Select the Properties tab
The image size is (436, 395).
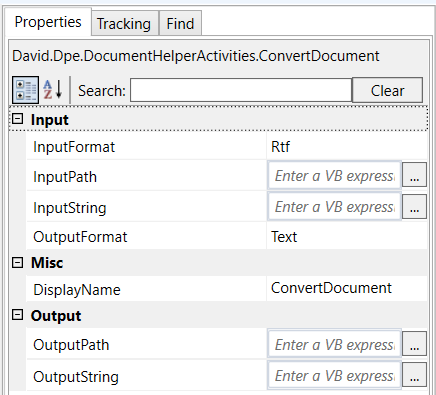point(48,22)
